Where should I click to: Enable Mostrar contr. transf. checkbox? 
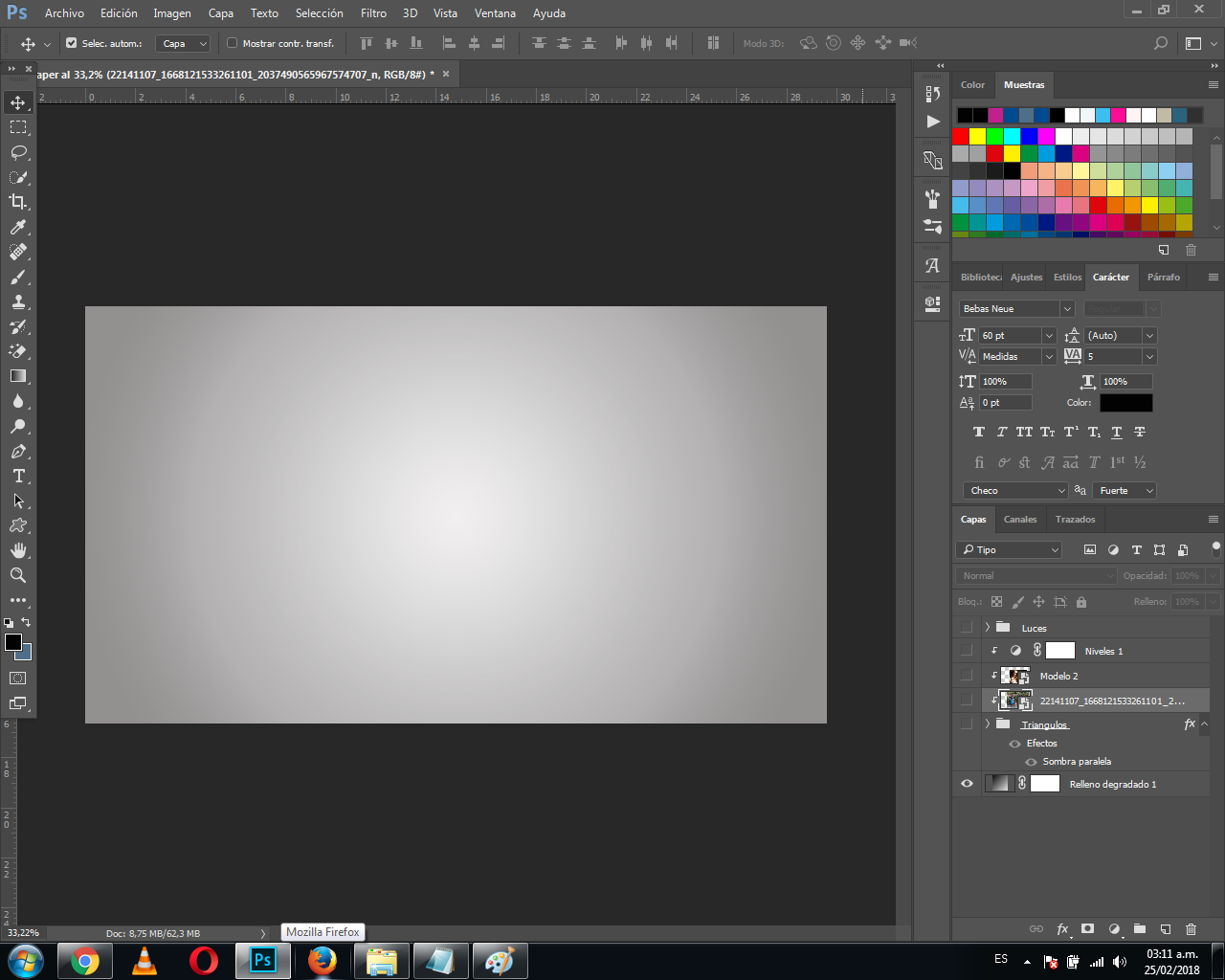click(232, 43)
